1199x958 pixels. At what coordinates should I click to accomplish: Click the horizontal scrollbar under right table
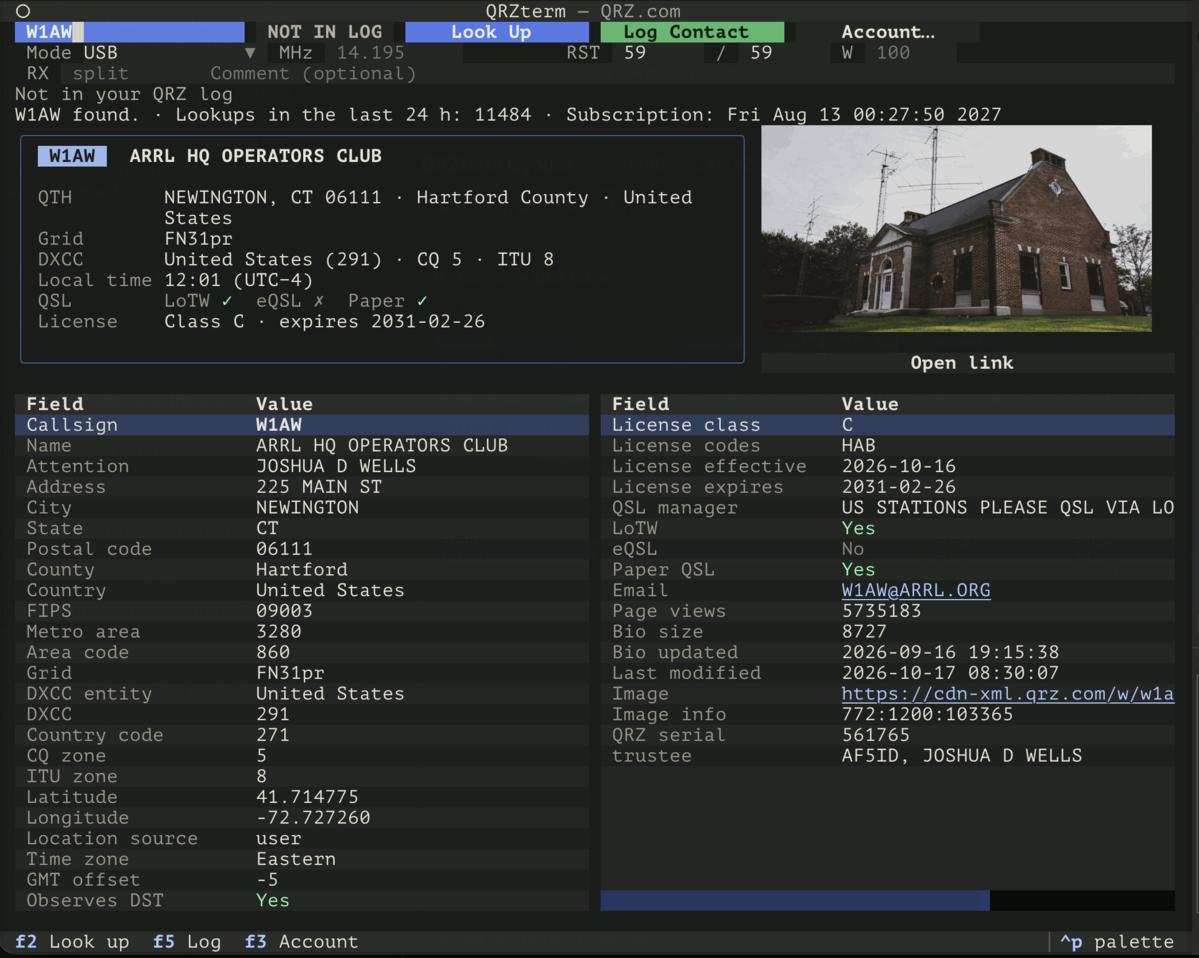point(887,900)
